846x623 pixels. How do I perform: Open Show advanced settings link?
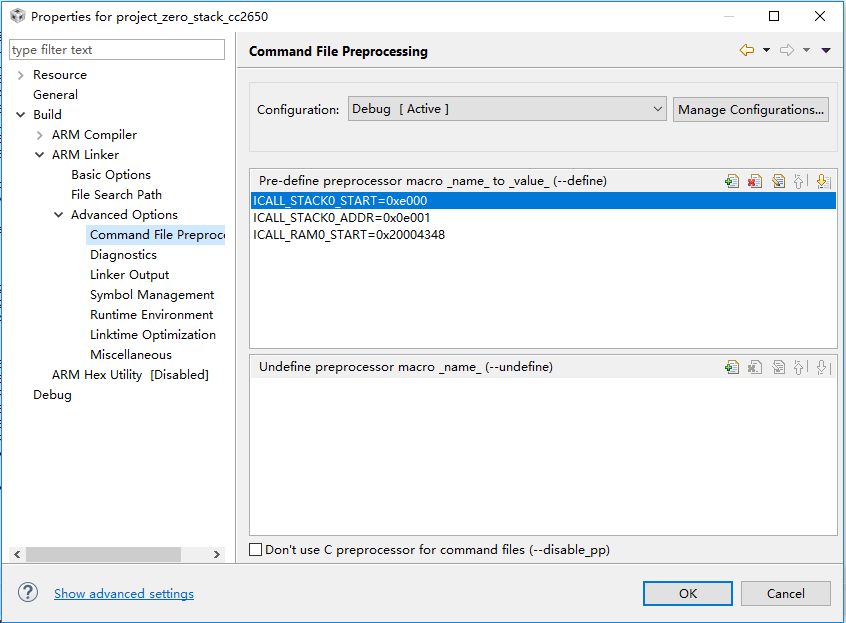124,594
